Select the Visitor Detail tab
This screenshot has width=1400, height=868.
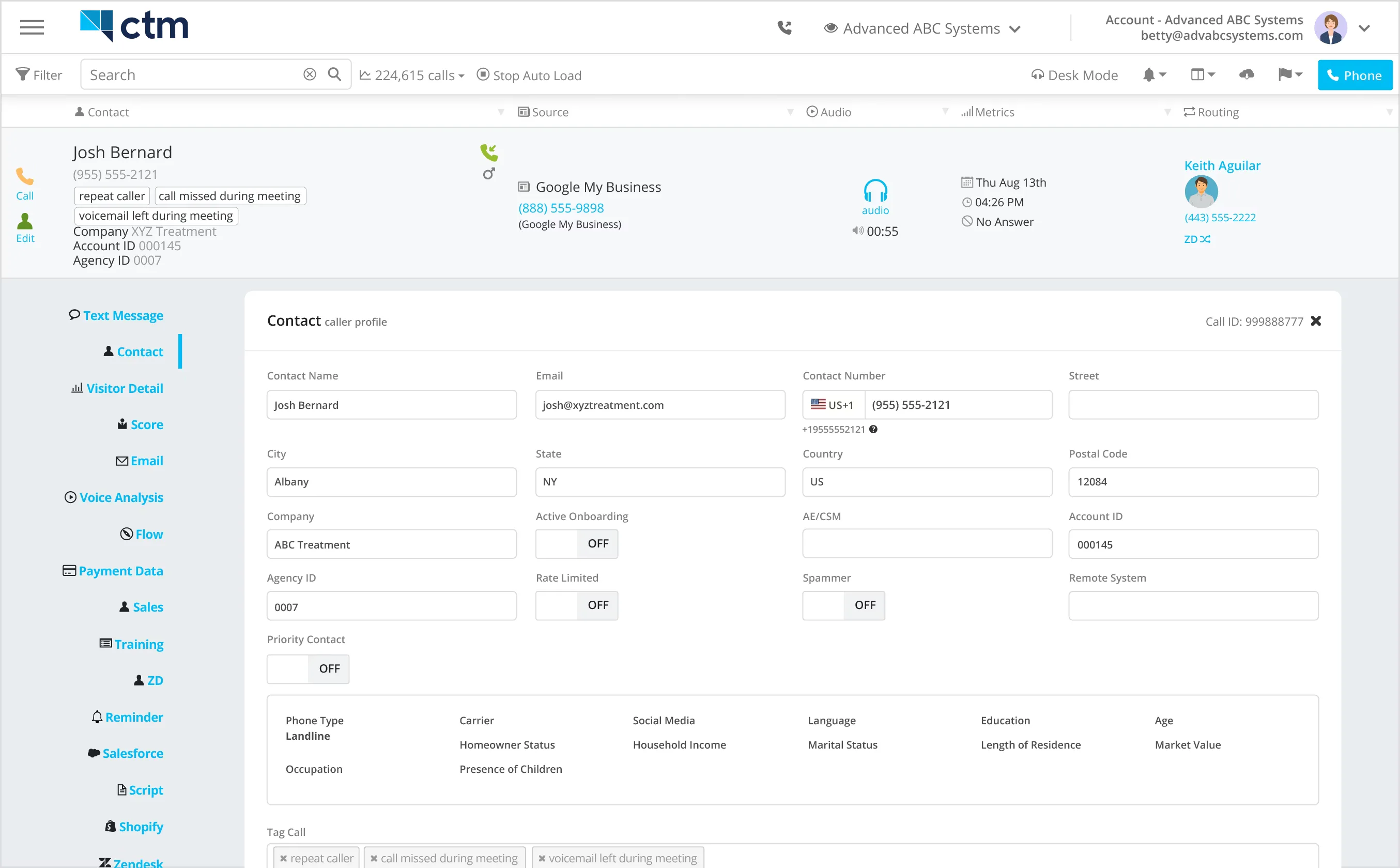117,388
